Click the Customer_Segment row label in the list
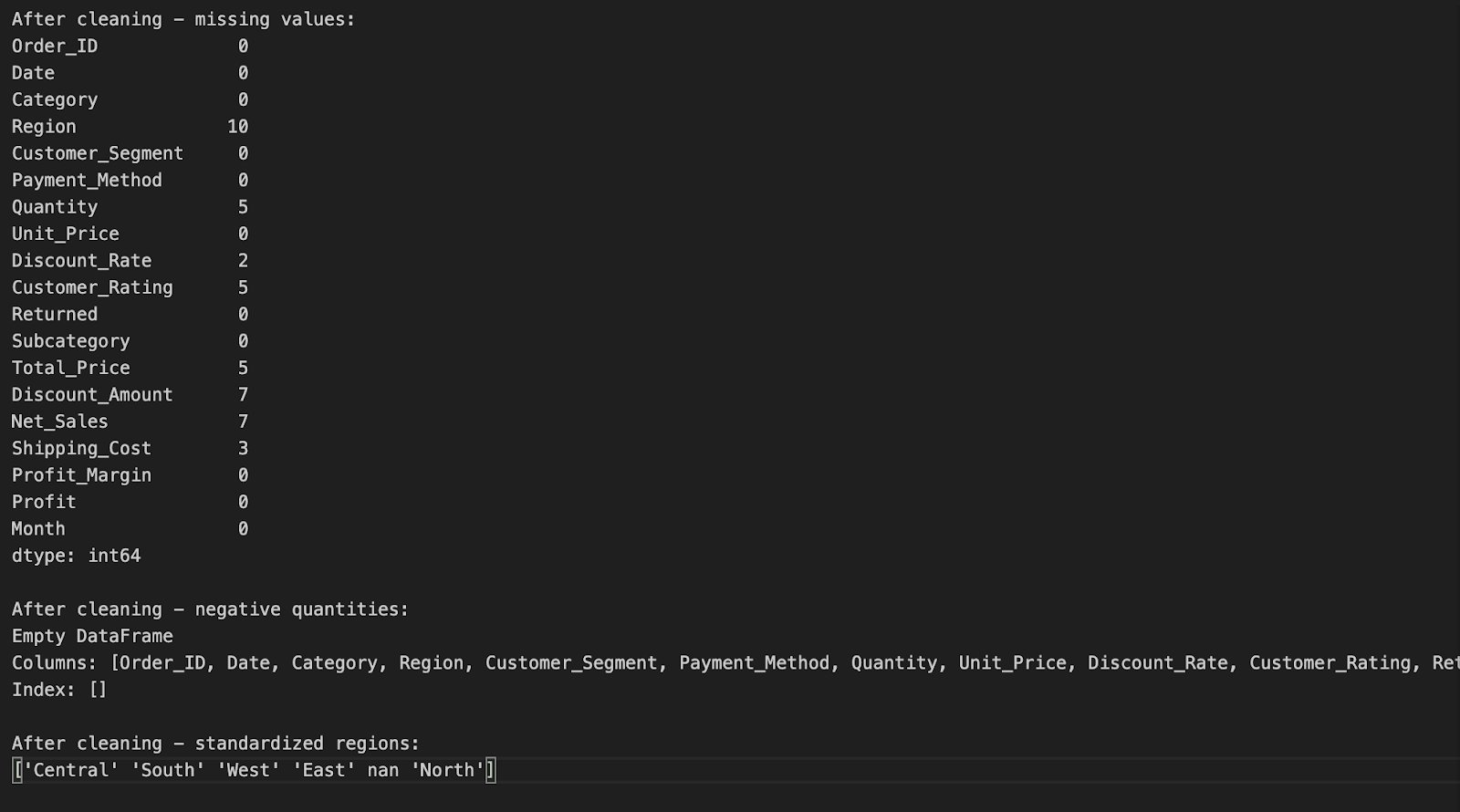 pyautogui.click(x=98, y=153)
